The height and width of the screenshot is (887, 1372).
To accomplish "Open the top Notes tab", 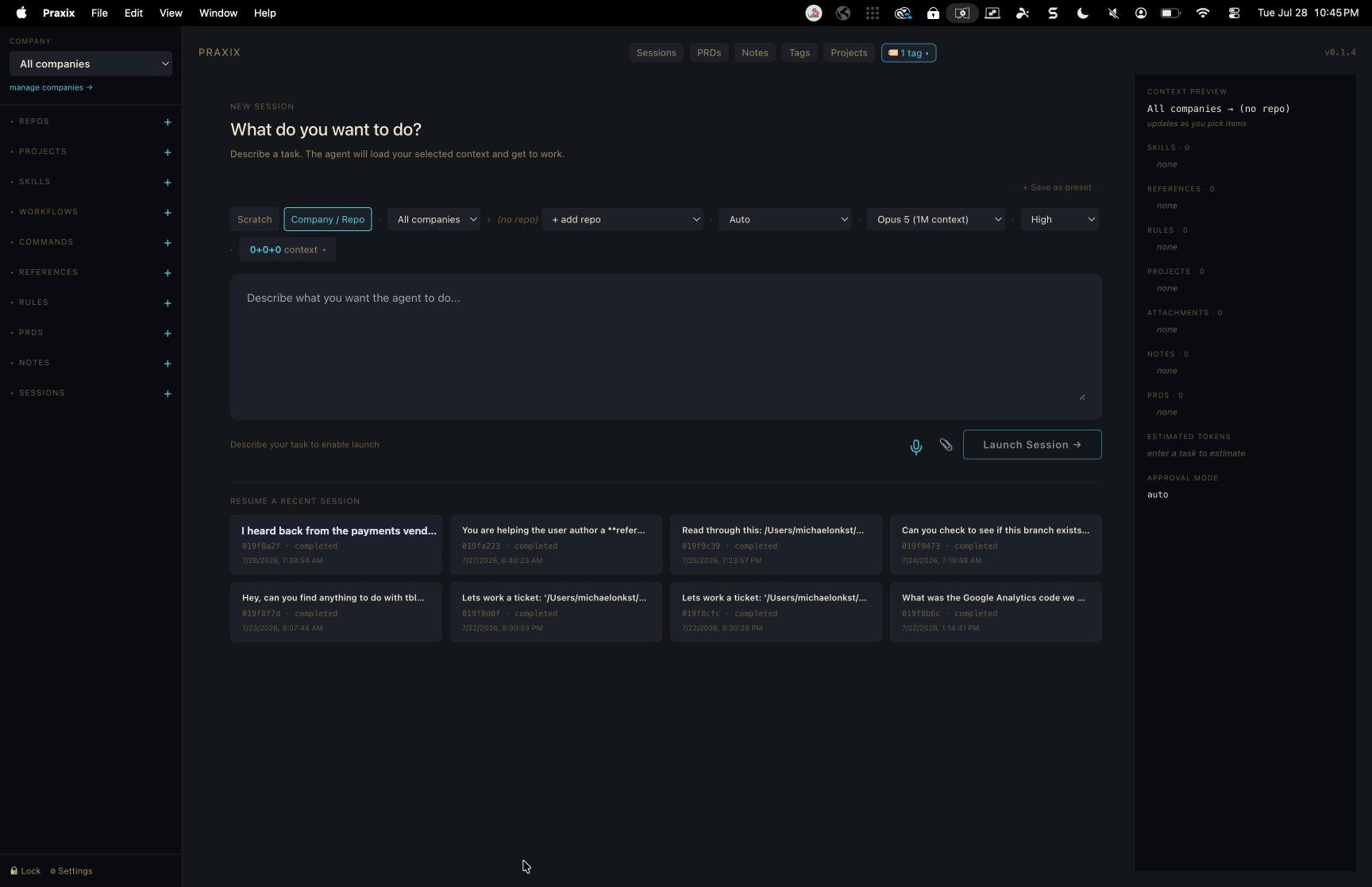I will point(755,52).
